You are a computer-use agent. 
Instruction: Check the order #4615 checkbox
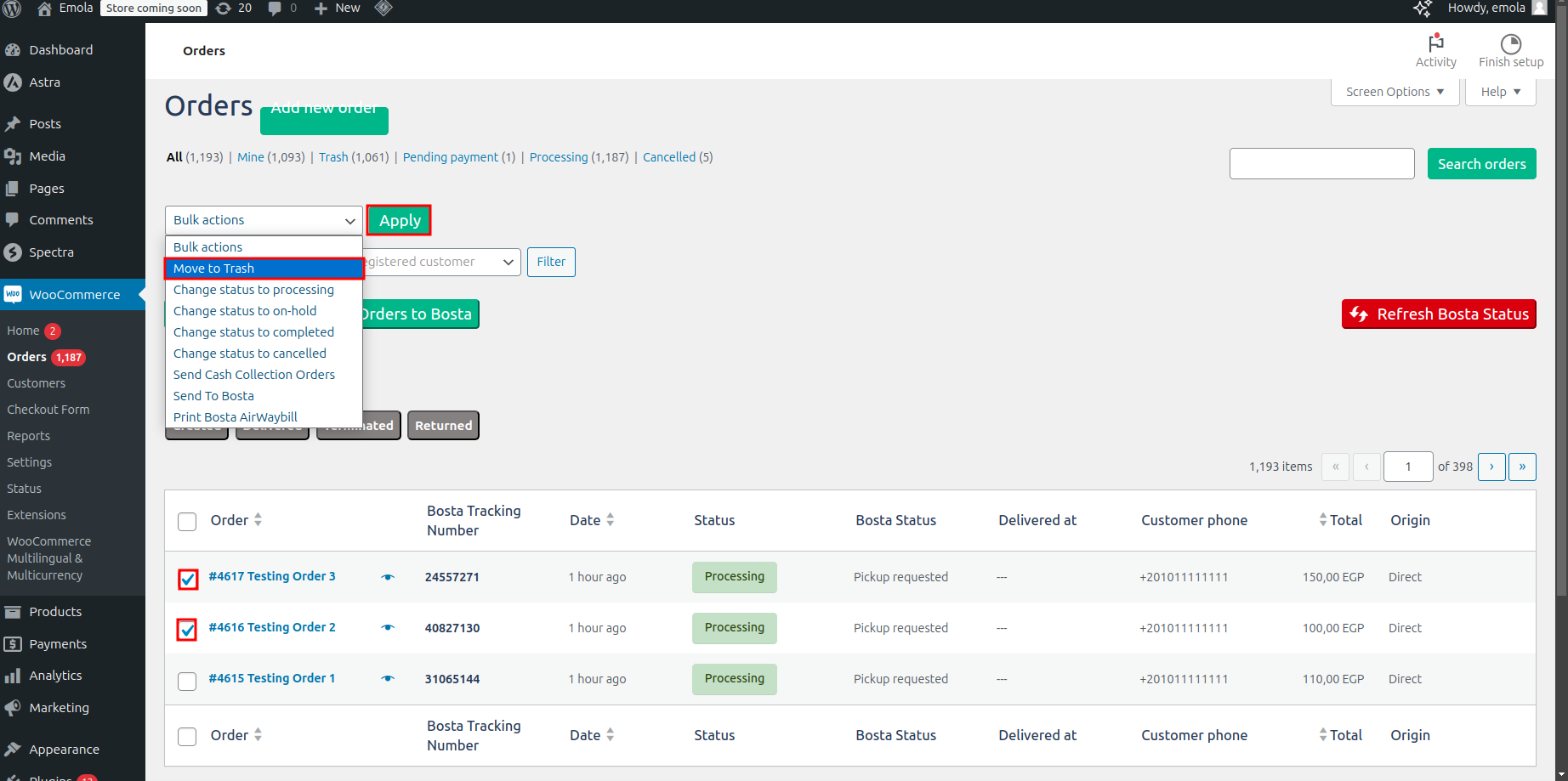tap(187, 681)
